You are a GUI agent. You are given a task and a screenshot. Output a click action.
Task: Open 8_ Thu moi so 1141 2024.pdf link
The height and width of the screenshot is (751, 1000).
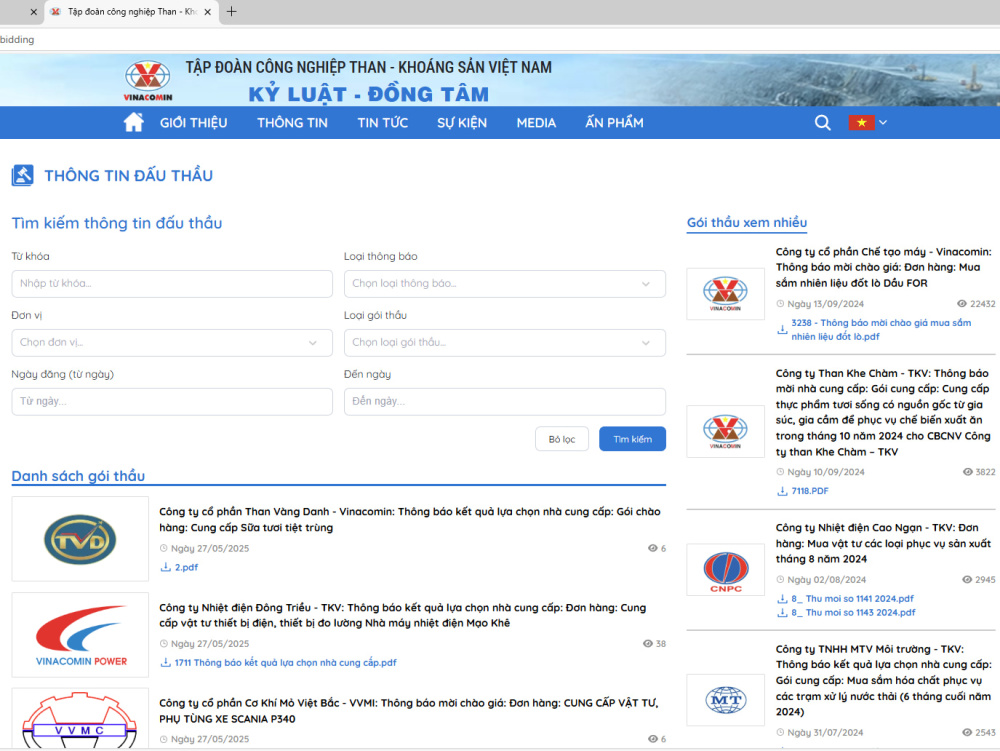pos(853,599)
